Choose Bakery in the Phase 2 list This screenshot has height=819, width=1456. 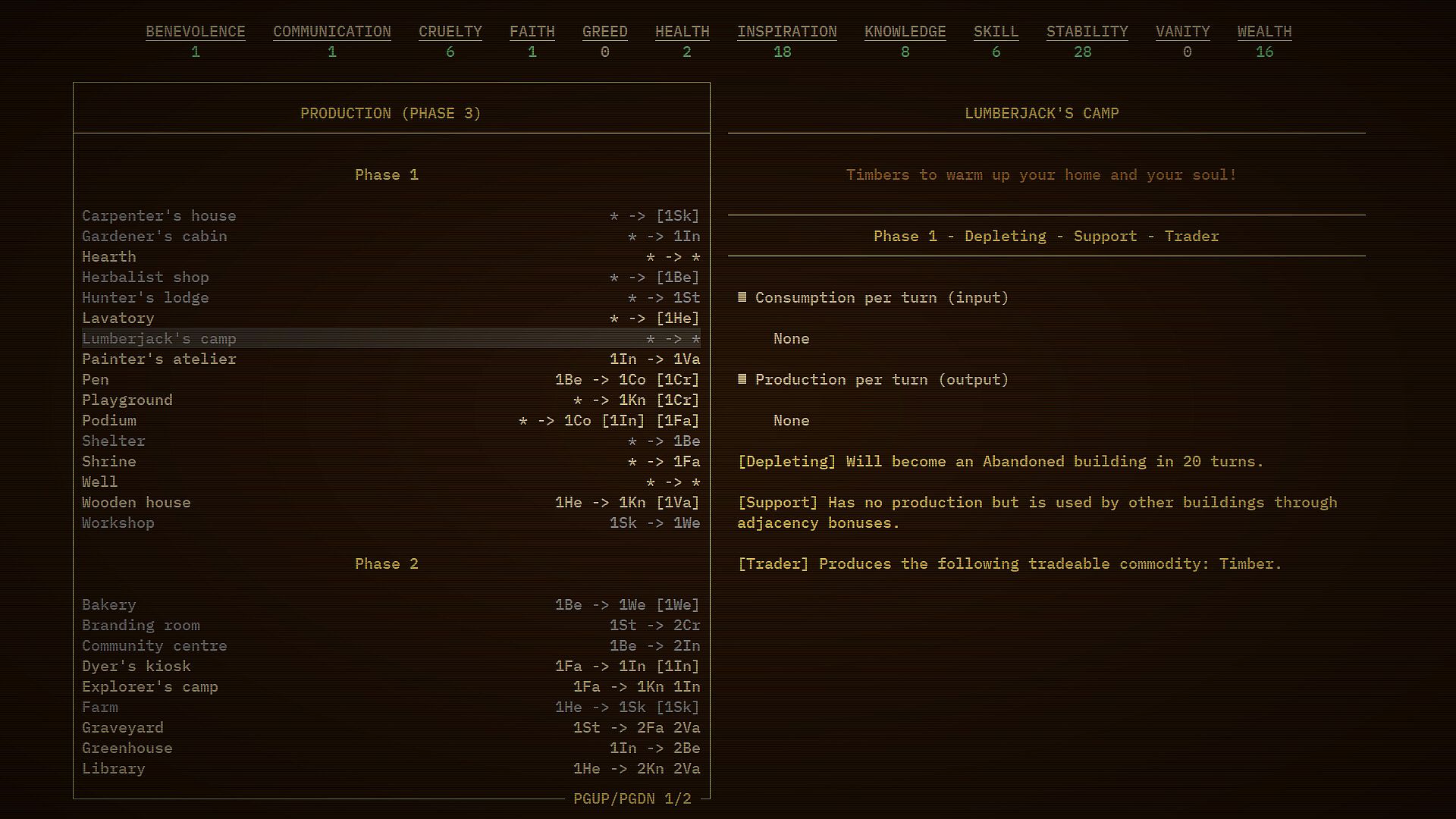(x=109, y=605)
